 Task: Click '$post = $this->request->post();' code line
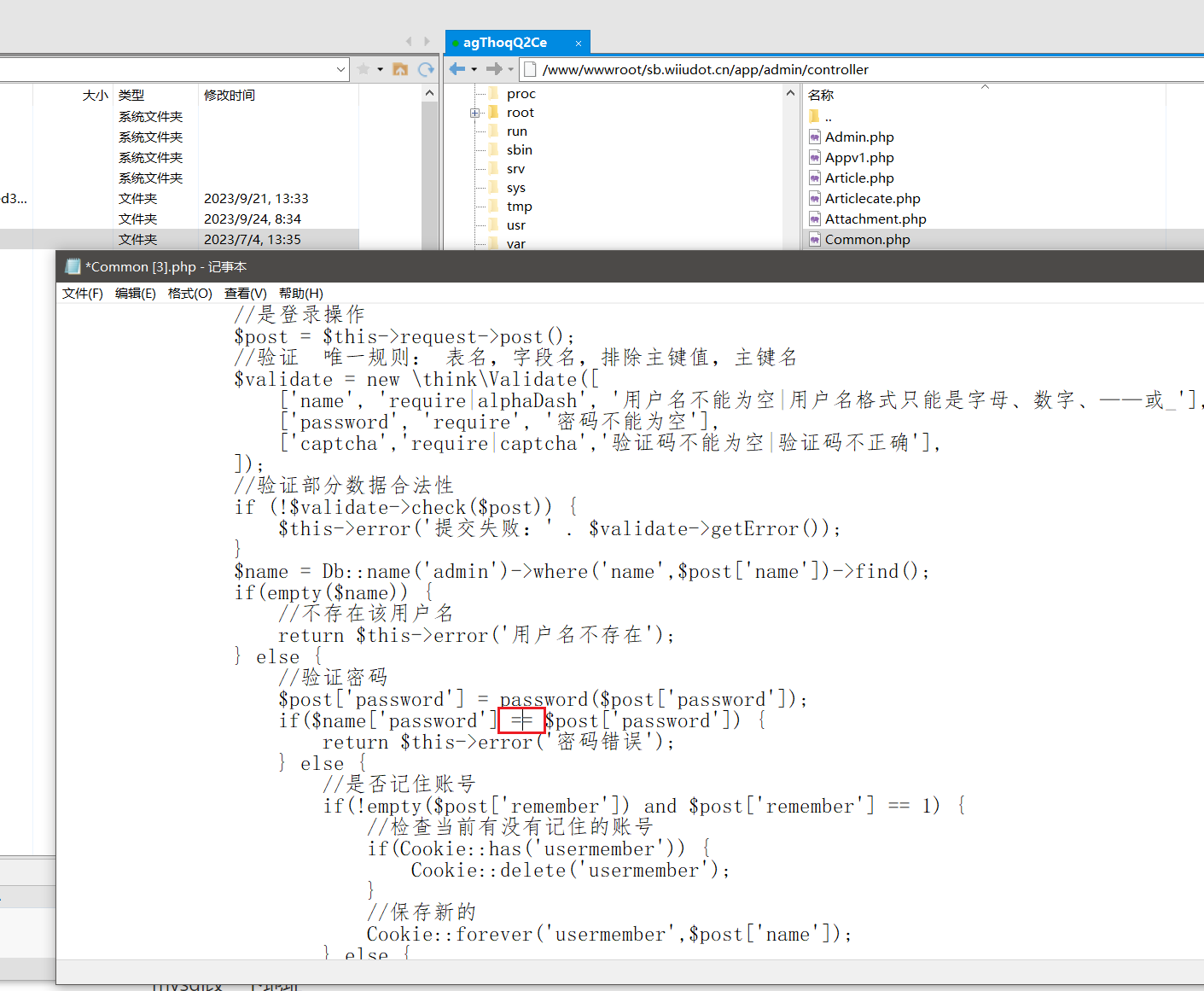click(404, 337)
